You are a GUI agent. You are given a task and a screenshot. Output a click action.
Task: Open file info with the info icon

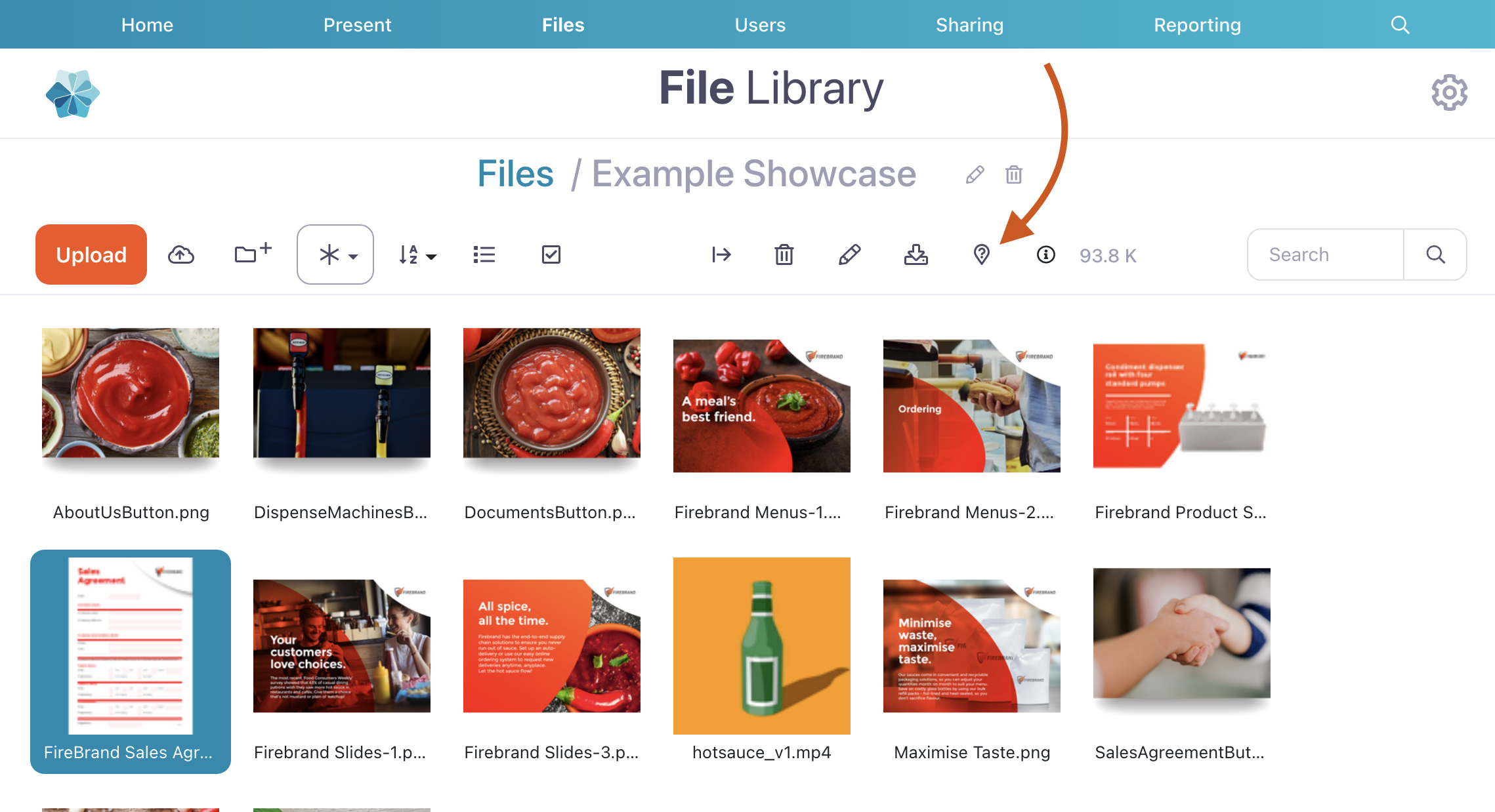(1045, 254)
